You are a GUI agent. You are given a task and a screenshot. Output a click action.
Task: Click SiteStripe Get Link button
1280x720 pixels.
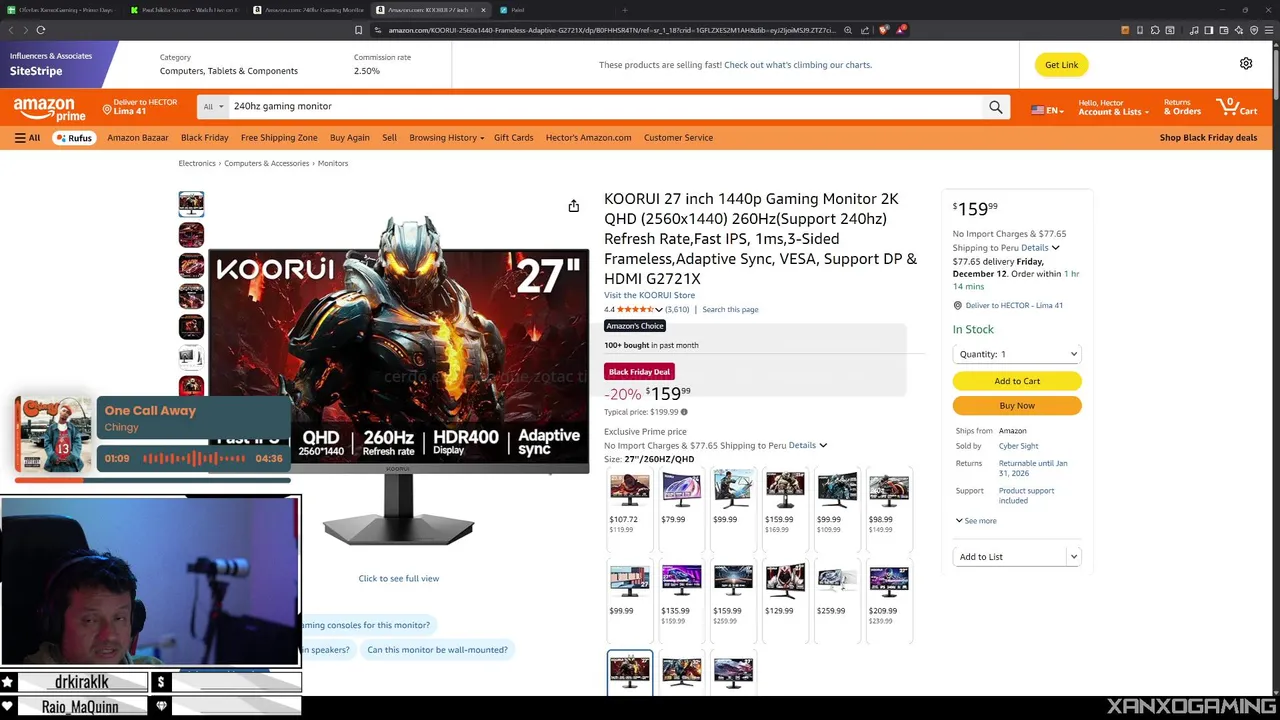[x=1061, y=65]
